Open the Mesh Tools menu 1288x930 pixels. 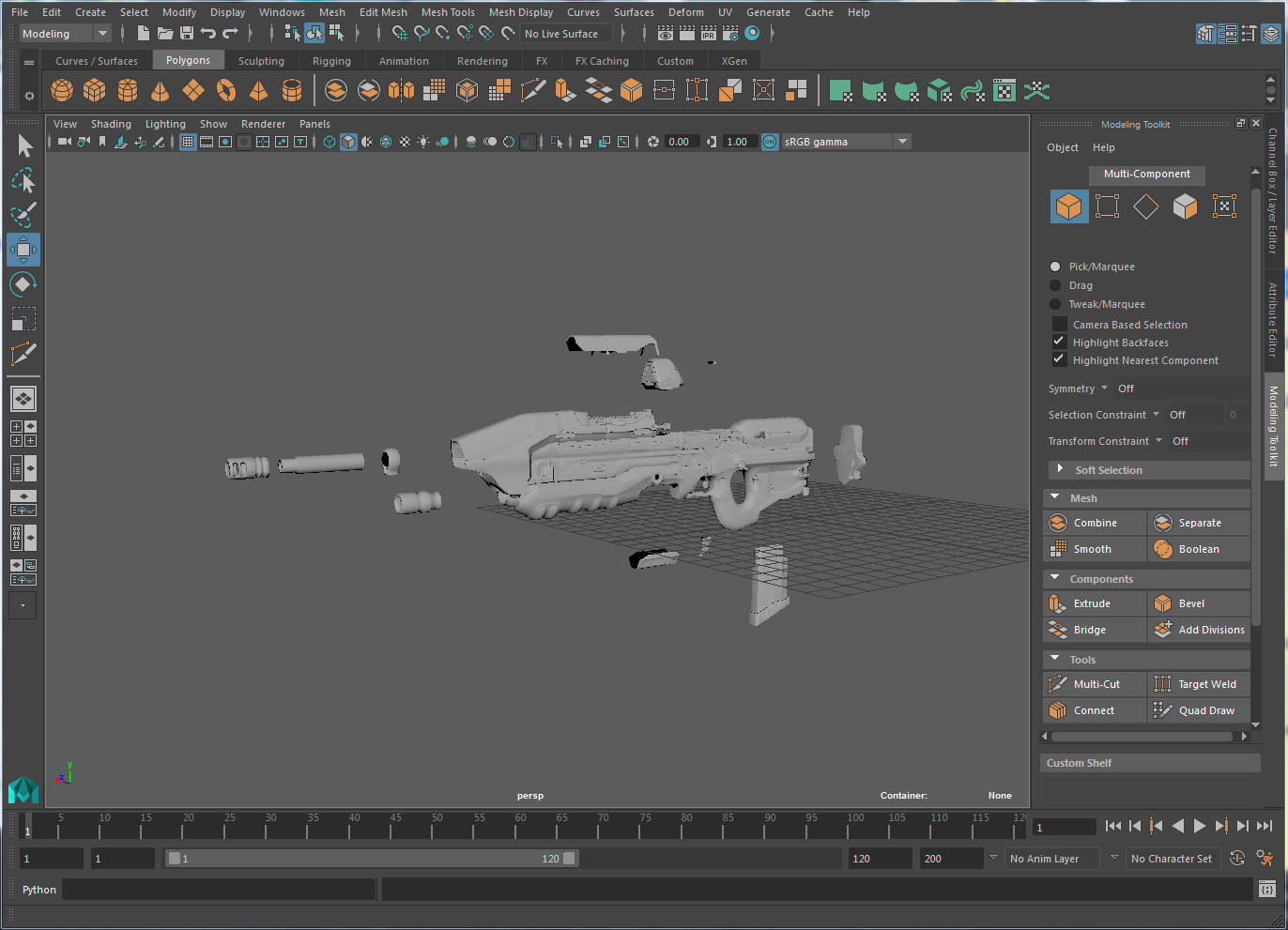pos(448,12)
